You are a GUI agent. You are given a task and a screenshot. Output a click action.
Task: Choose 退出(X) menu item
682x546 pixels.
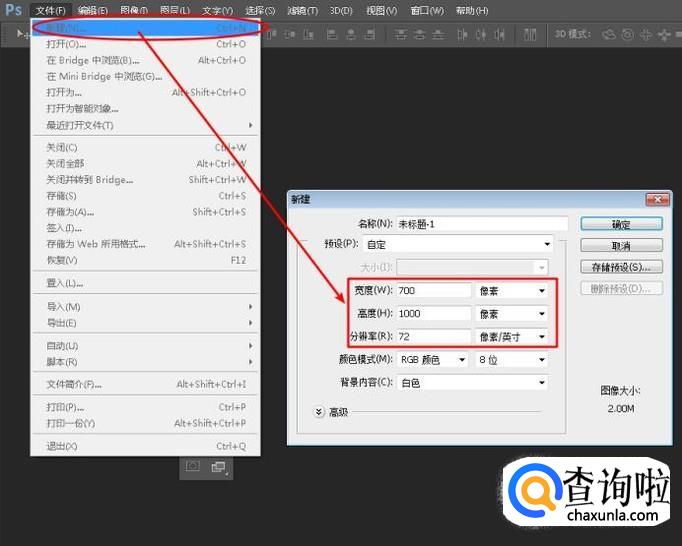point(146,446)
